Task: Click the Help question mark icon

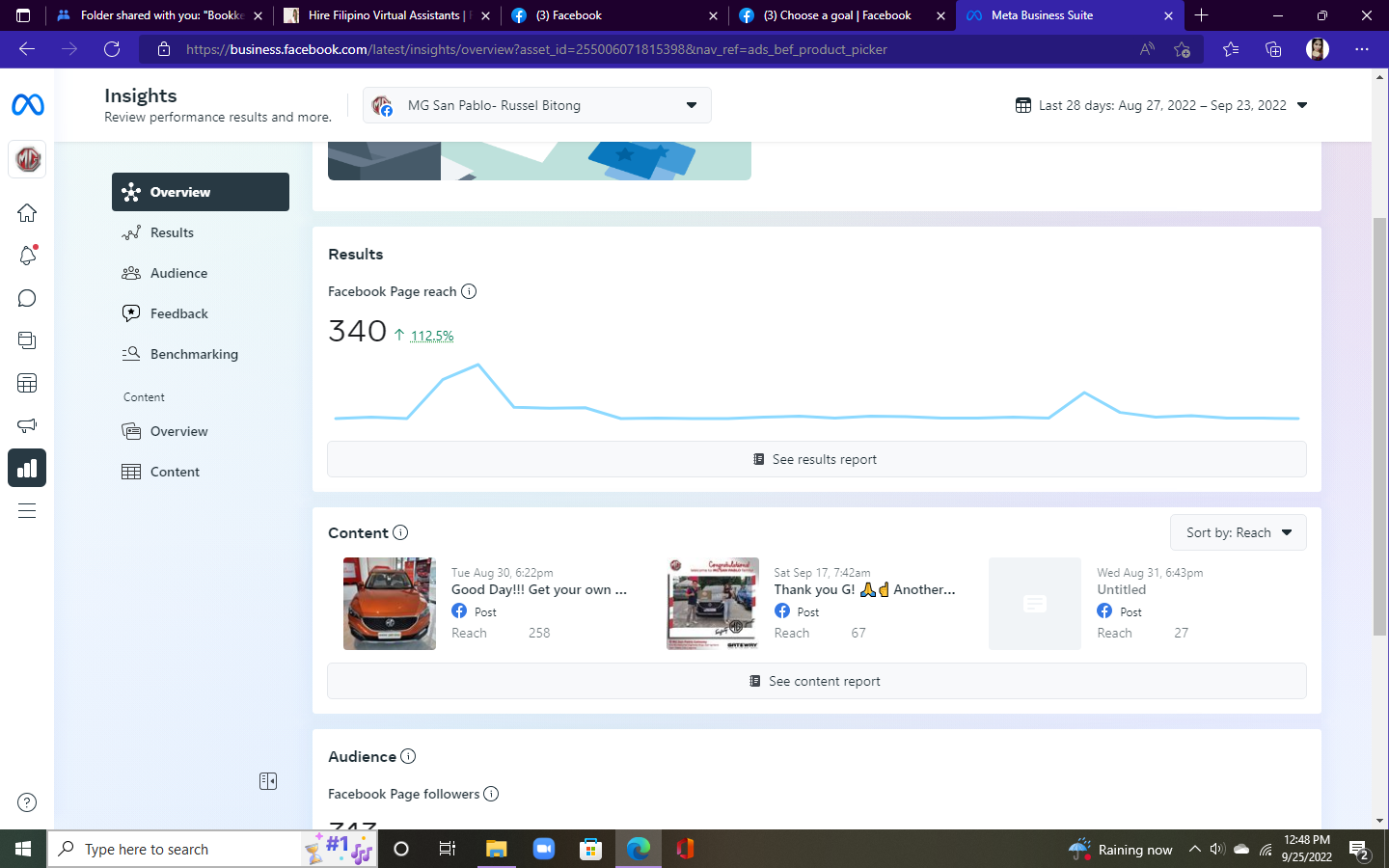Action: pos(27,802)
